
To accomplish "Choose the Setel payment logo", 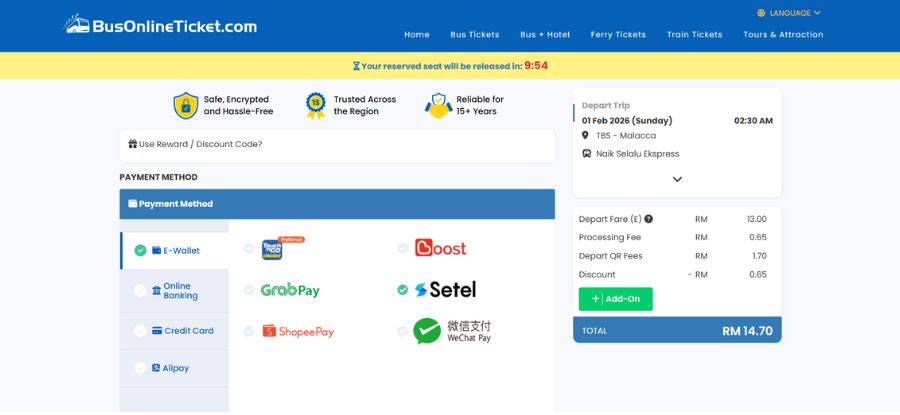I will tap(445, 290).
